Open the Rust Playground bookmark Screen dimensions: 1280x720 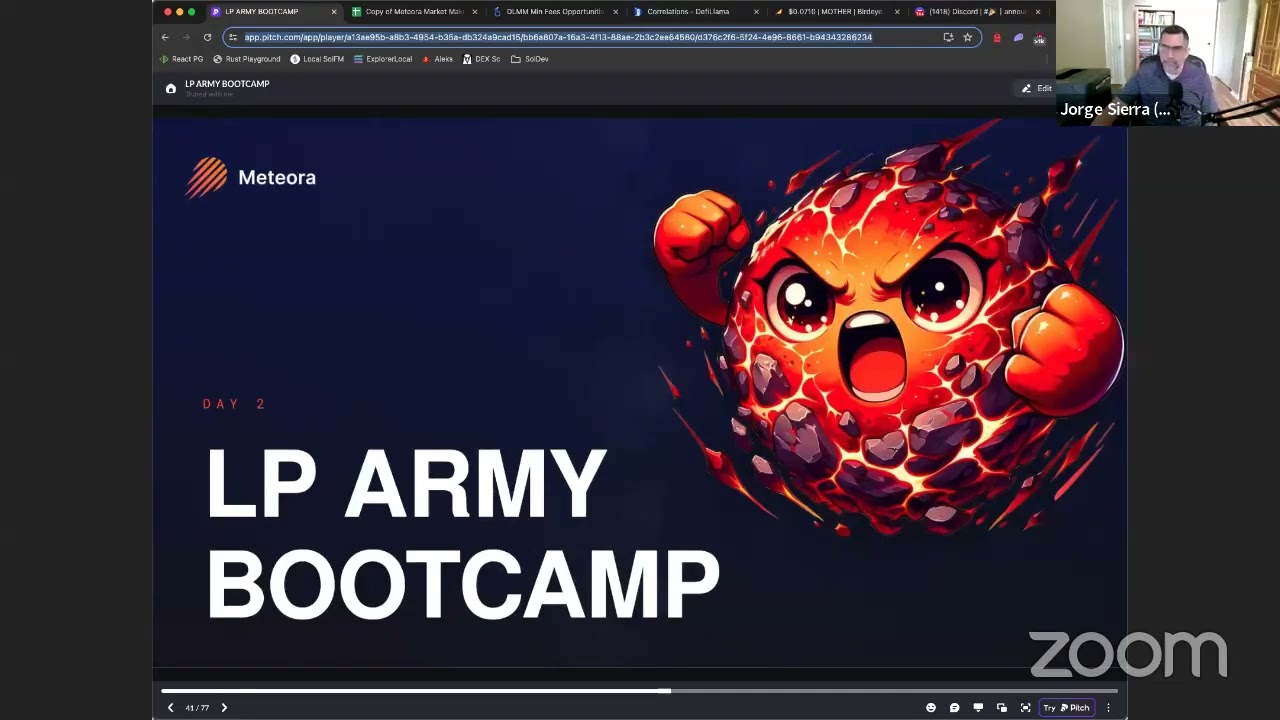[247, 59]
